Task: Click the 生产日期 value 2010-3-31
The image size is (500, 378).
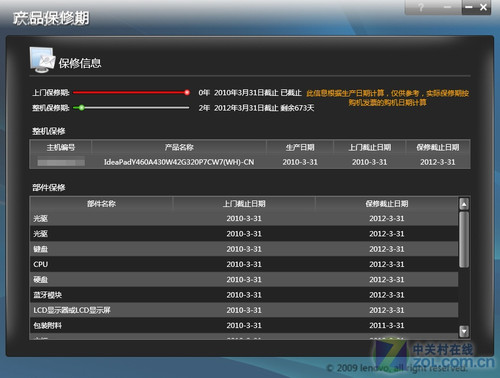Action: coord(300,162)
